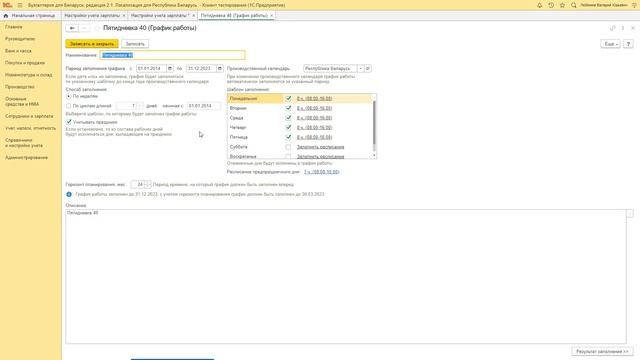640x360 pixels.
Task: Switch to Начальная страница tab
Action: pyautogui.click(x=30, y=16)
